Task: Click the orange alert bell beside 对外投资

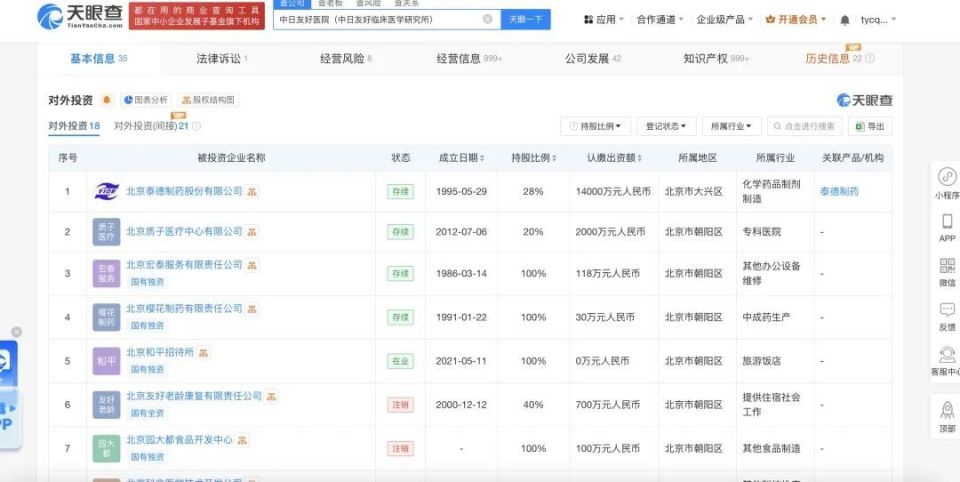Action: coord(107,100)
